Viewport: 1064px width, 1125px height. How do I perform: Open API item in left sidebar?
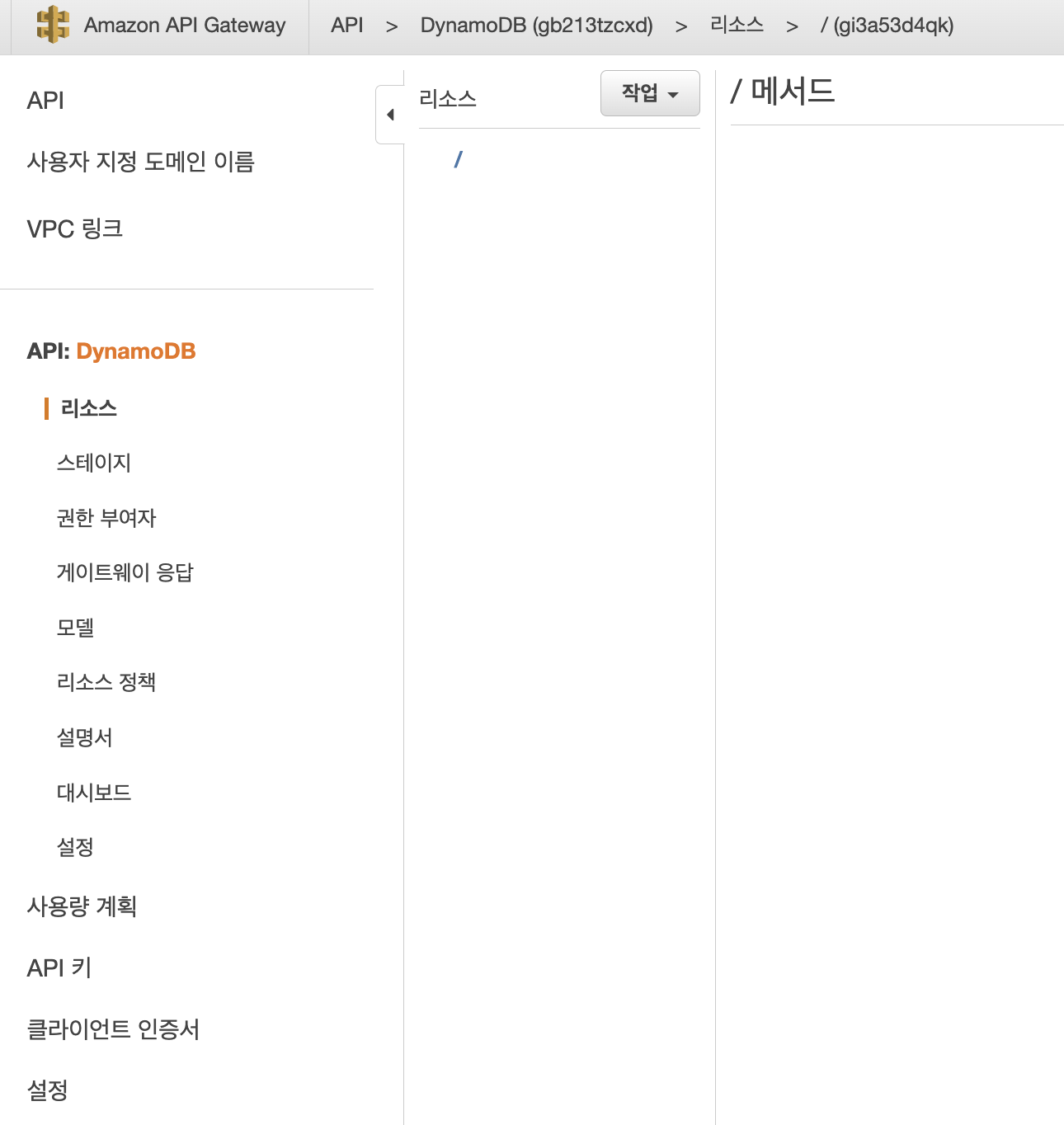(x=45, y=101)
